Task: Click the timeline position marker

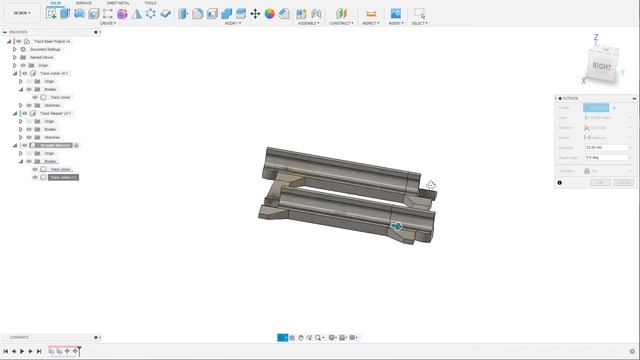Action: (x=79, y=350)
